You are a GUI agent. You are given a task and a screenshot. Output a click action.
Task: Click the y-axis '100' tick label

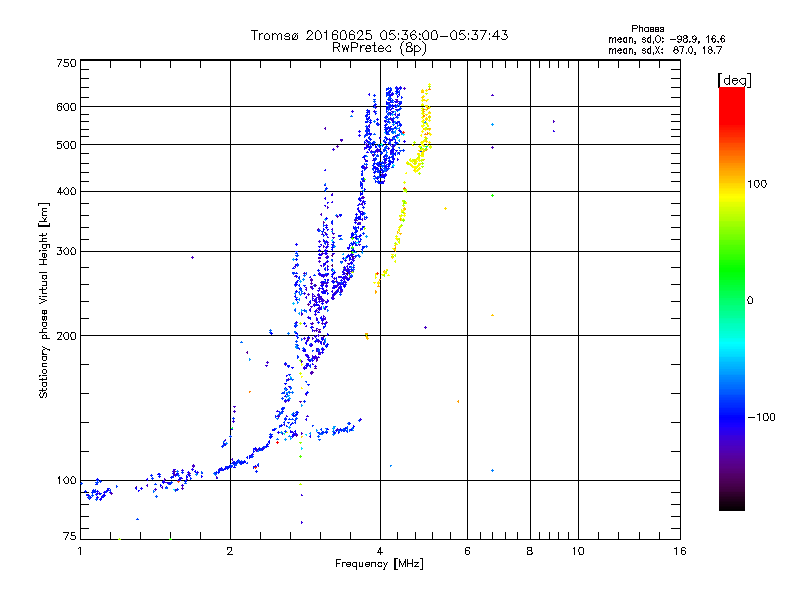[66, 481]
